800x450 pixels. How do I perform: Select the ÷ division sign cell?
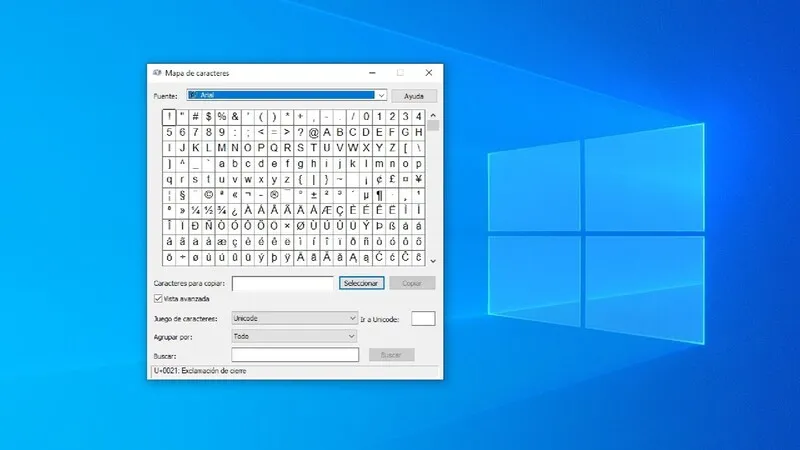(182, 258)
